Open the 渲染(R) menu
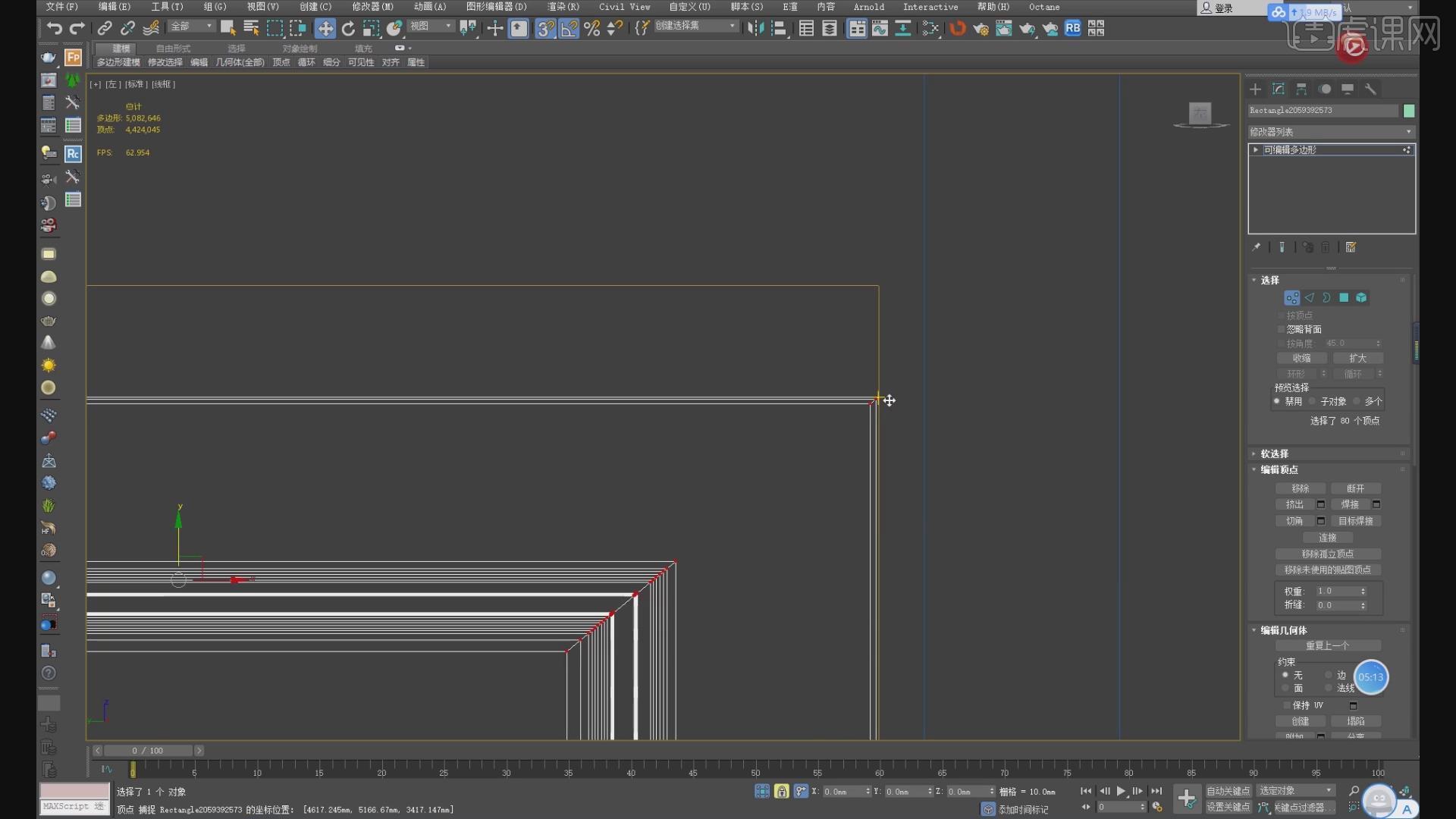The width and height of the screenshot is (1456, 819). click(563, 7)
